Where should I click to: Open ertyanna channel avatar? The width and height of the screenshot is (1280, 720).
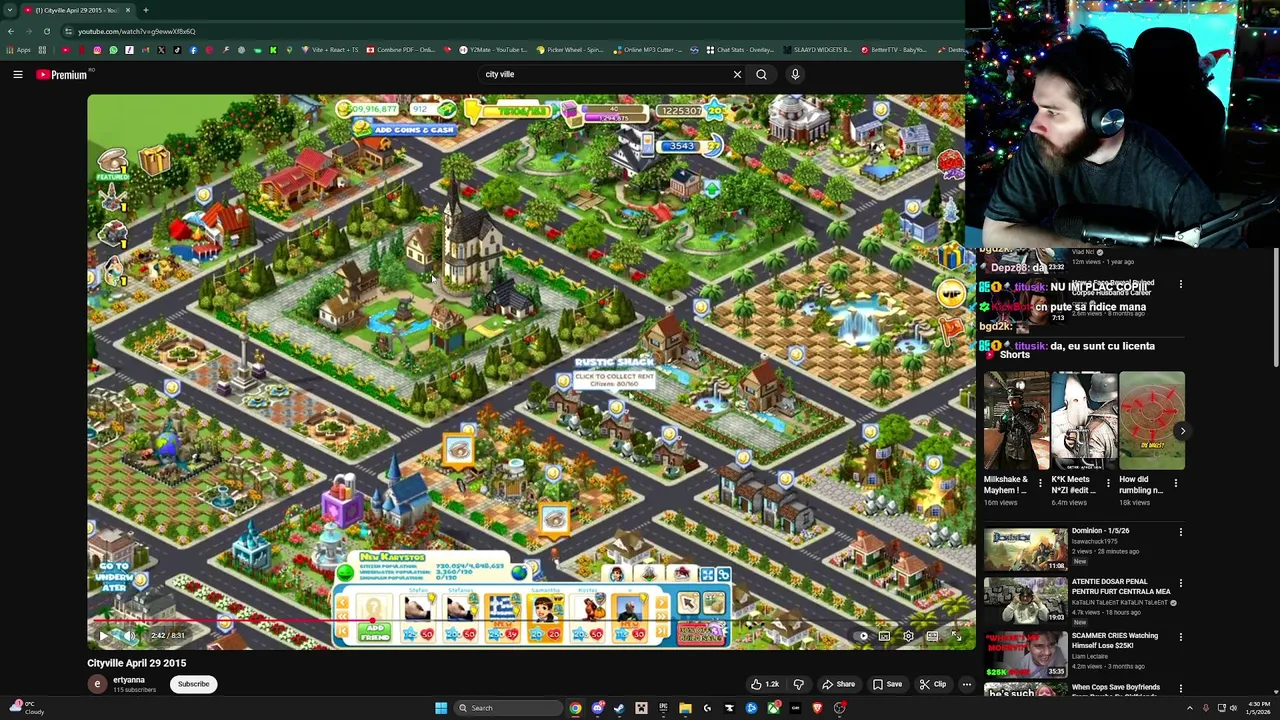[97, 684]
